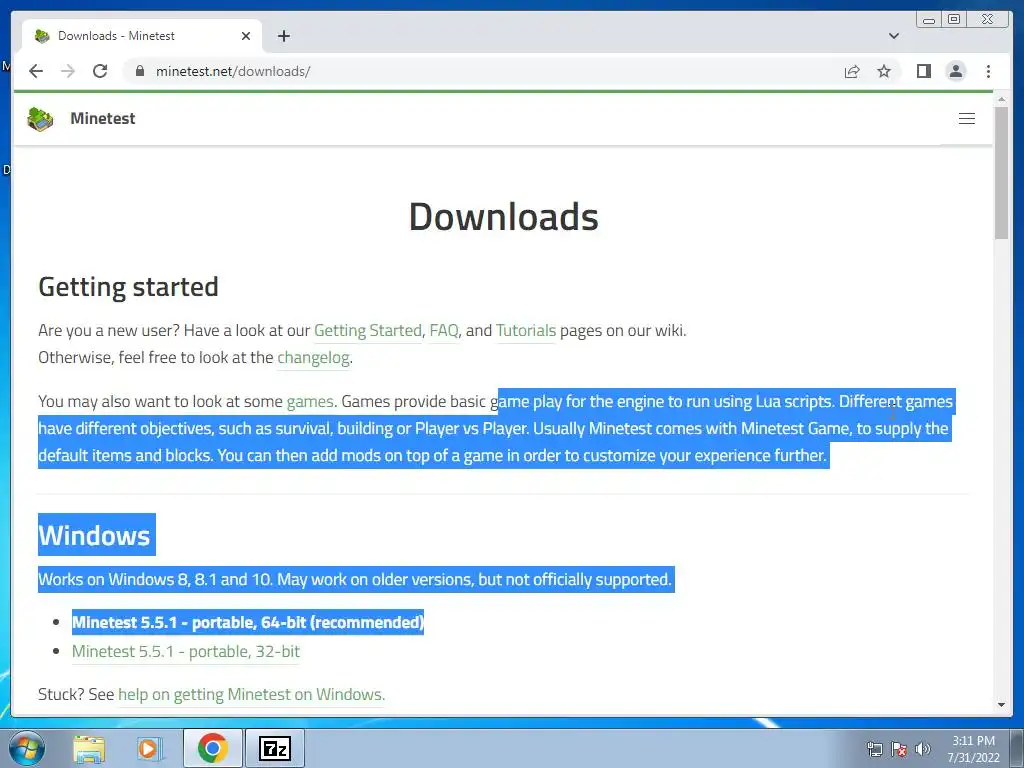Bookmark this page with the star icon
Screen dimensions: 1024x768
tap(884, 71)
